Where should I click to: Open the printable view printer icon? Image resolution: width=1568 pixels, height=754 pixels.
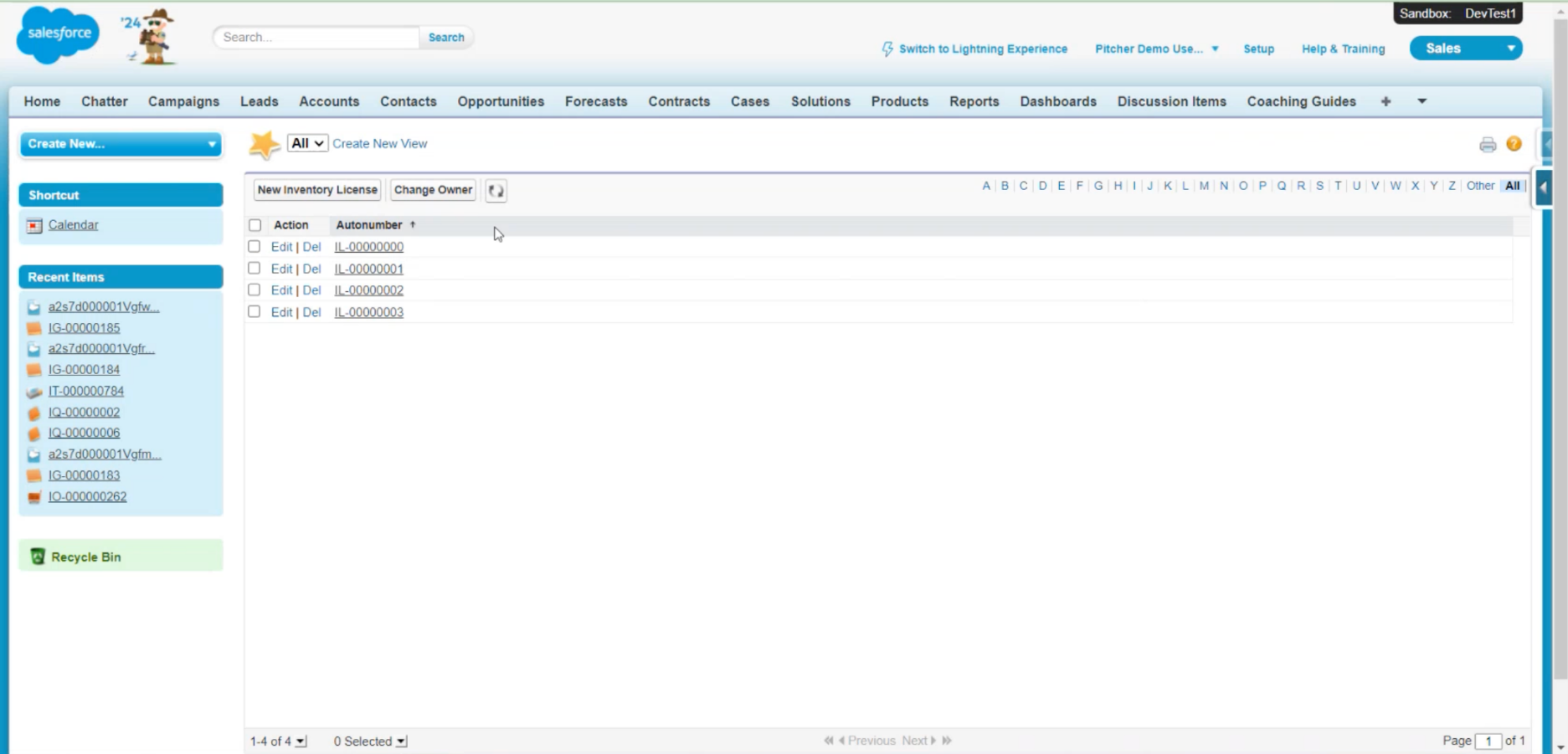1487,145
